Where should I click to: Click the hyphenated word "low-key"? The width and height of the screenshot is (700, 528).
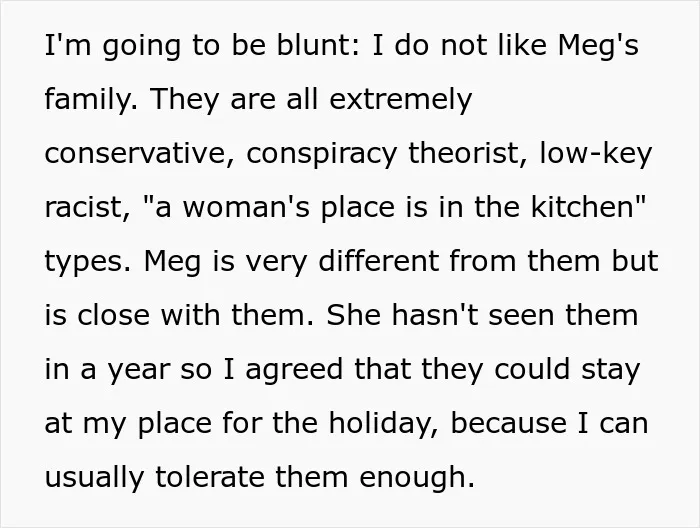click(x=596, y=155)
